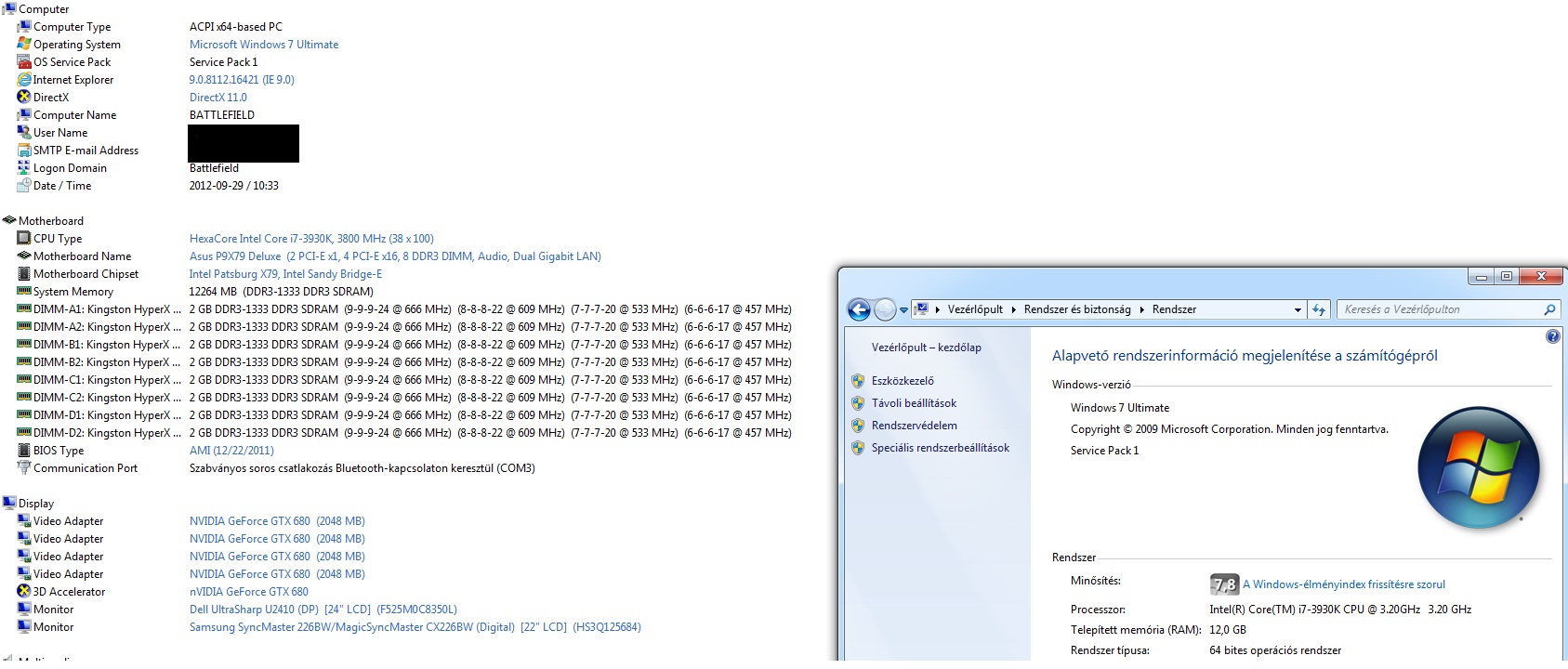The width and height of the screenshot is (1568, 669).
Task: Click the Computer section icon
Action: (9, 8)
